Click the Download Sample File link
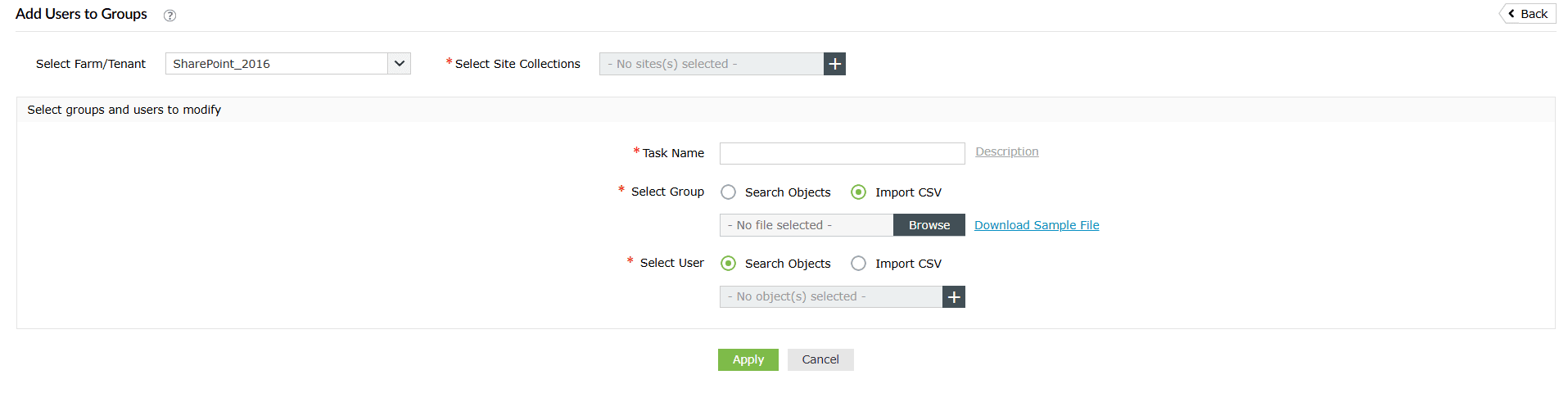 pos(1037,225)
